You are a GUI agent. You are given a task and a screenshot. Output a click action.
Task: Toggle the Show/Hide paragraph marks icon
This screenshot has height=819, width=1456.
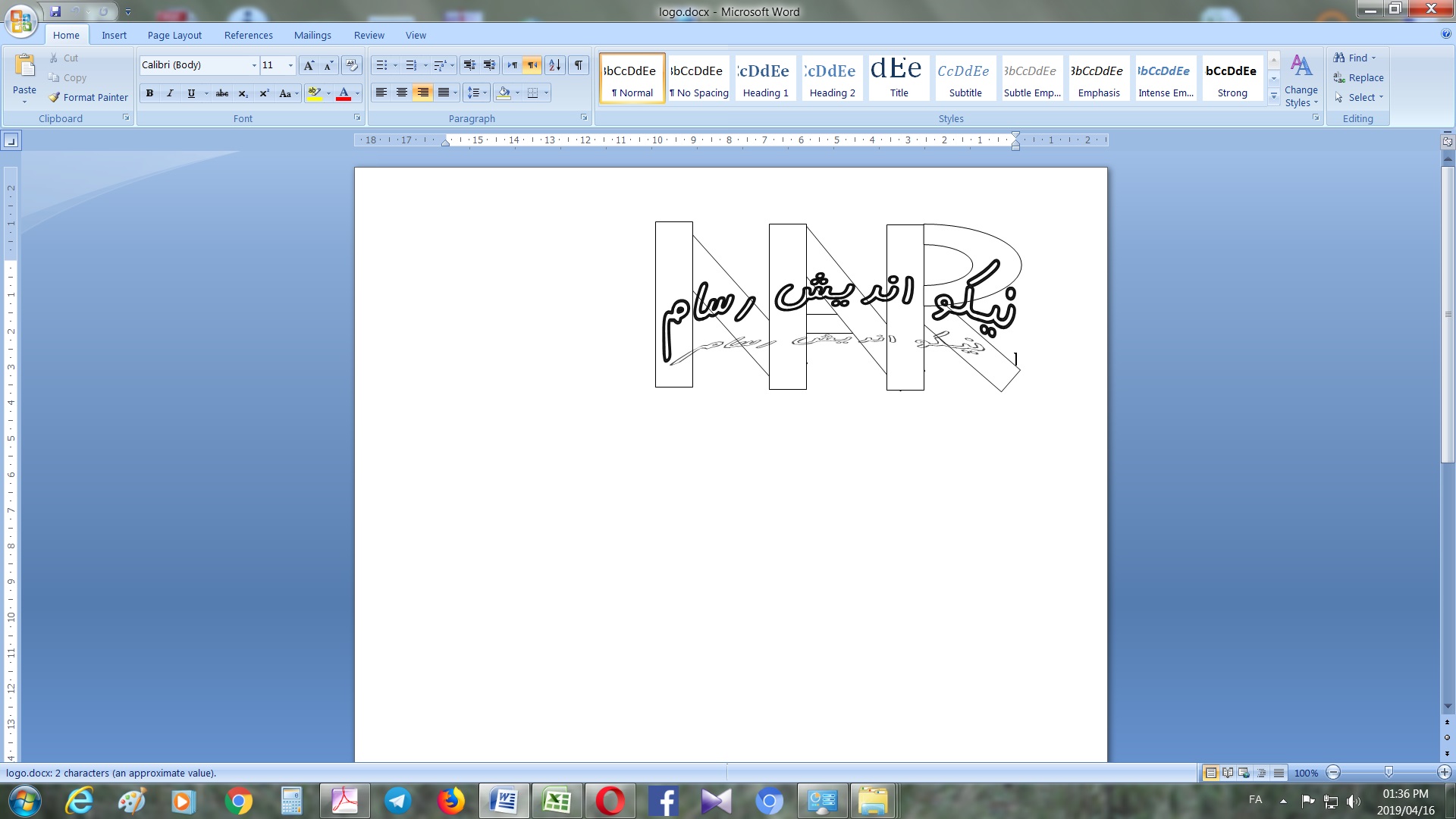579,65
